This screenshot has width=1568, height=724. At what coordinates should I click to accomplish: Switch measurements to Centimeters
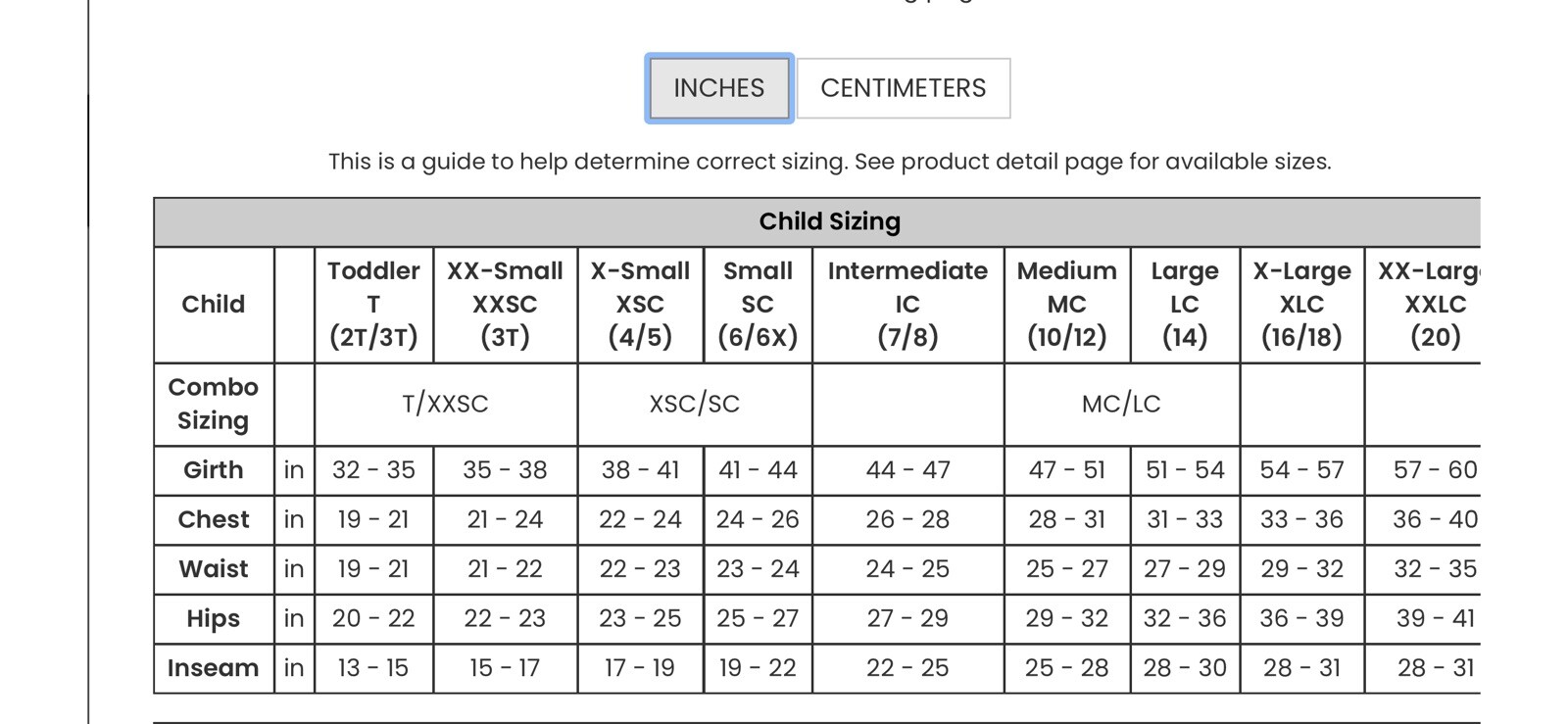(903, 88)
